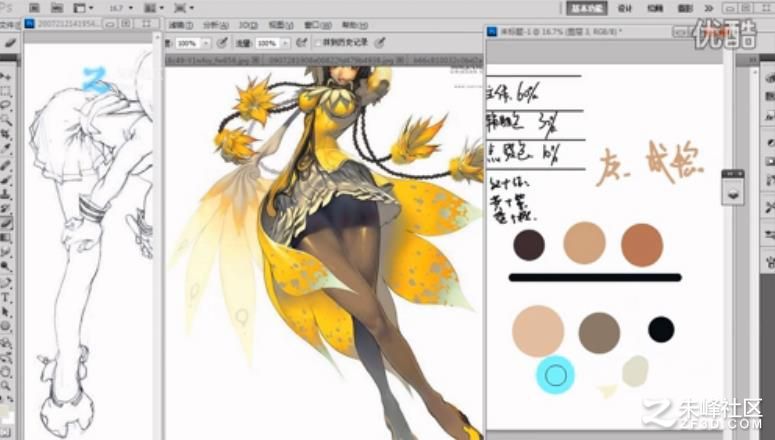Open the 滤镜 menu

(180, 25)
